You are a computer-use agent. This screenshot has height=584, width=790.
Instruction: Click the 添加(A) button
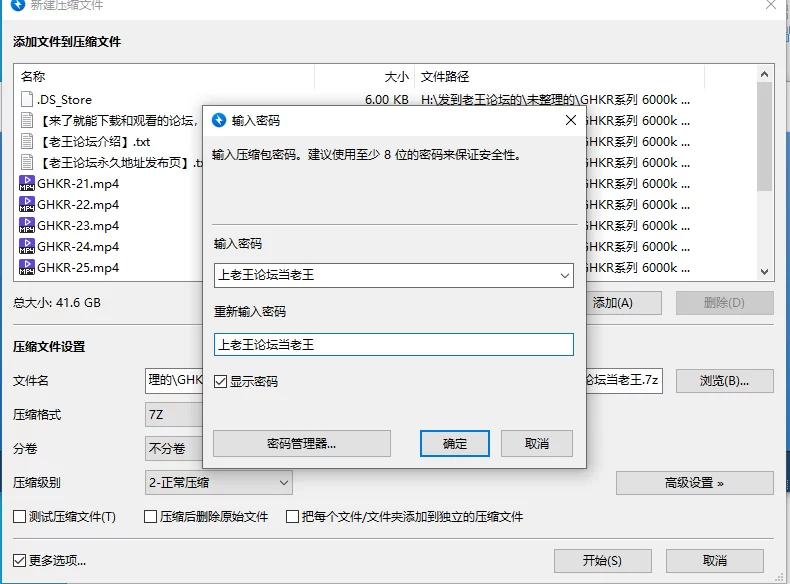coord(624,303)
